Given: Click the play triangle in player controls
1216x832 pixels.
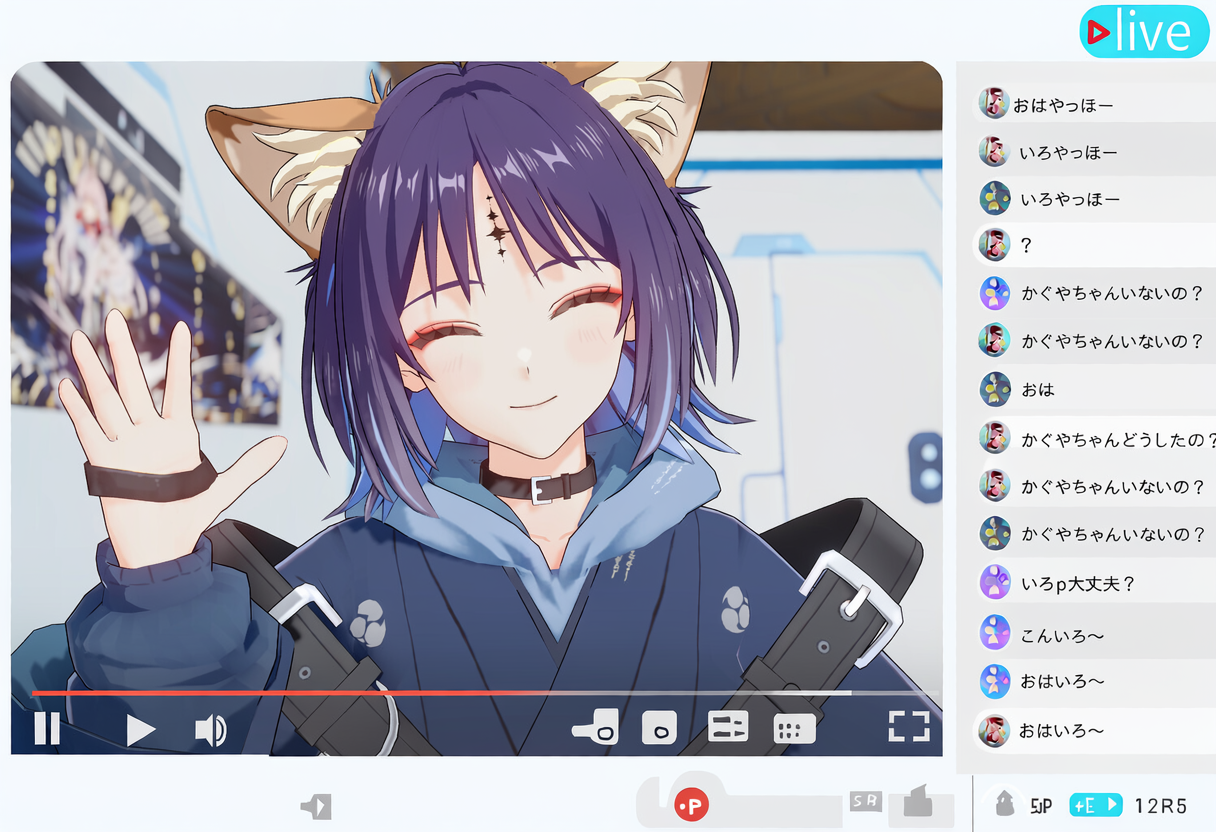Looking at the screenshot, I should coord(141,730).
